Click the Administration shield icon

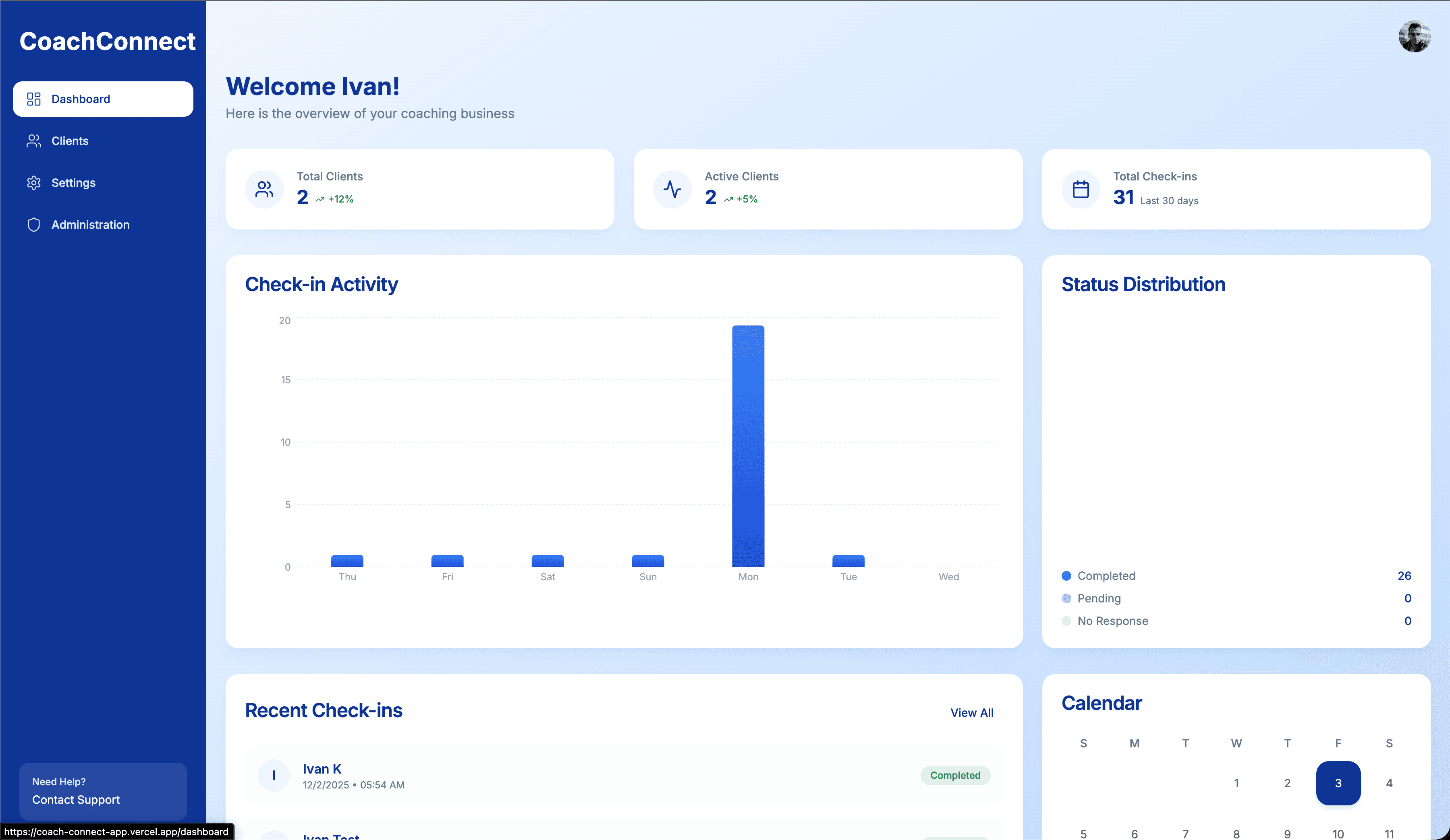coord(33,225)
